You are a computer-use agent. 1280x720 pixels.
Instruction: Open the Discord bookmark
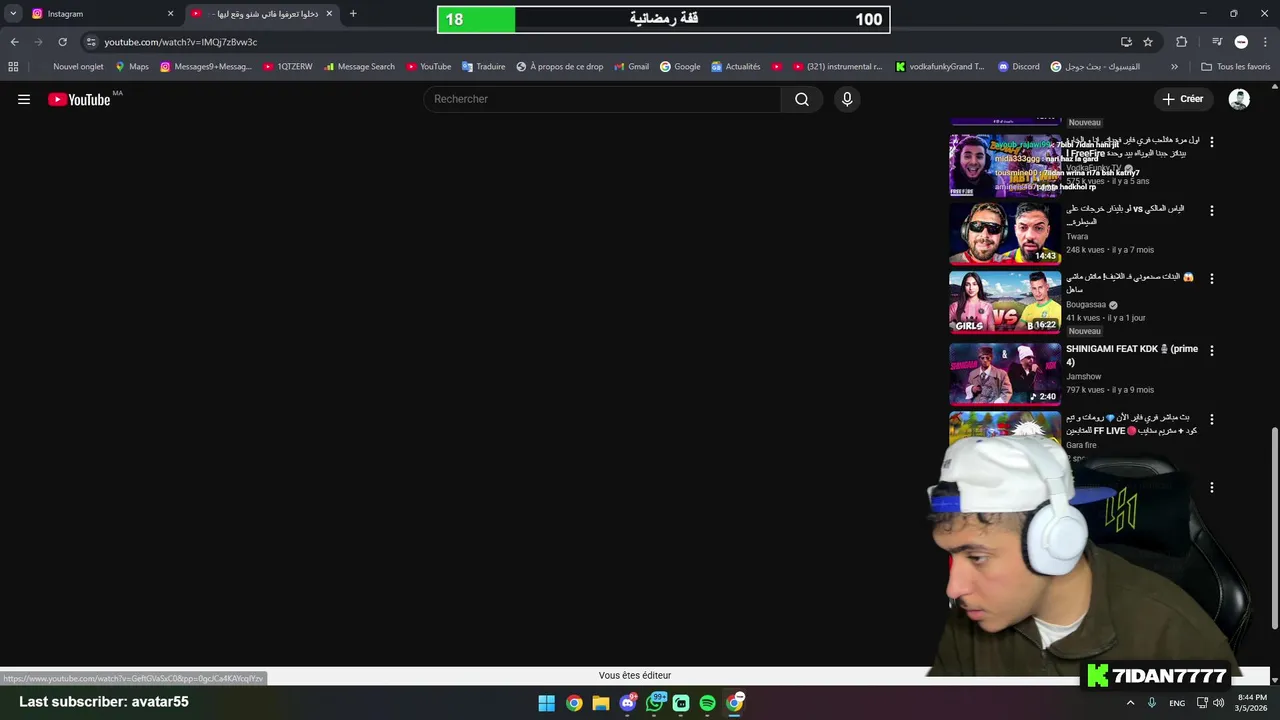(x=1019, y=67)
